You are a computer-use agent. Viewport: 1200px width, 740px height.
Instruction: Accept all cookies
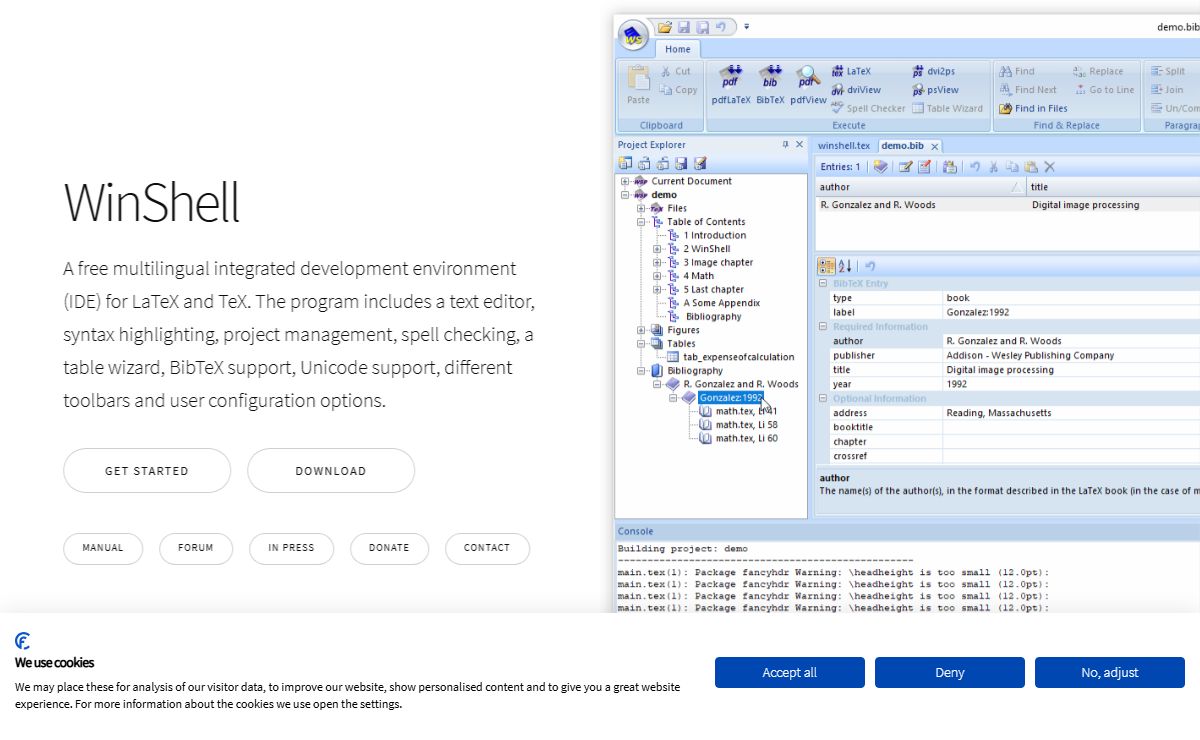(790, 673)
